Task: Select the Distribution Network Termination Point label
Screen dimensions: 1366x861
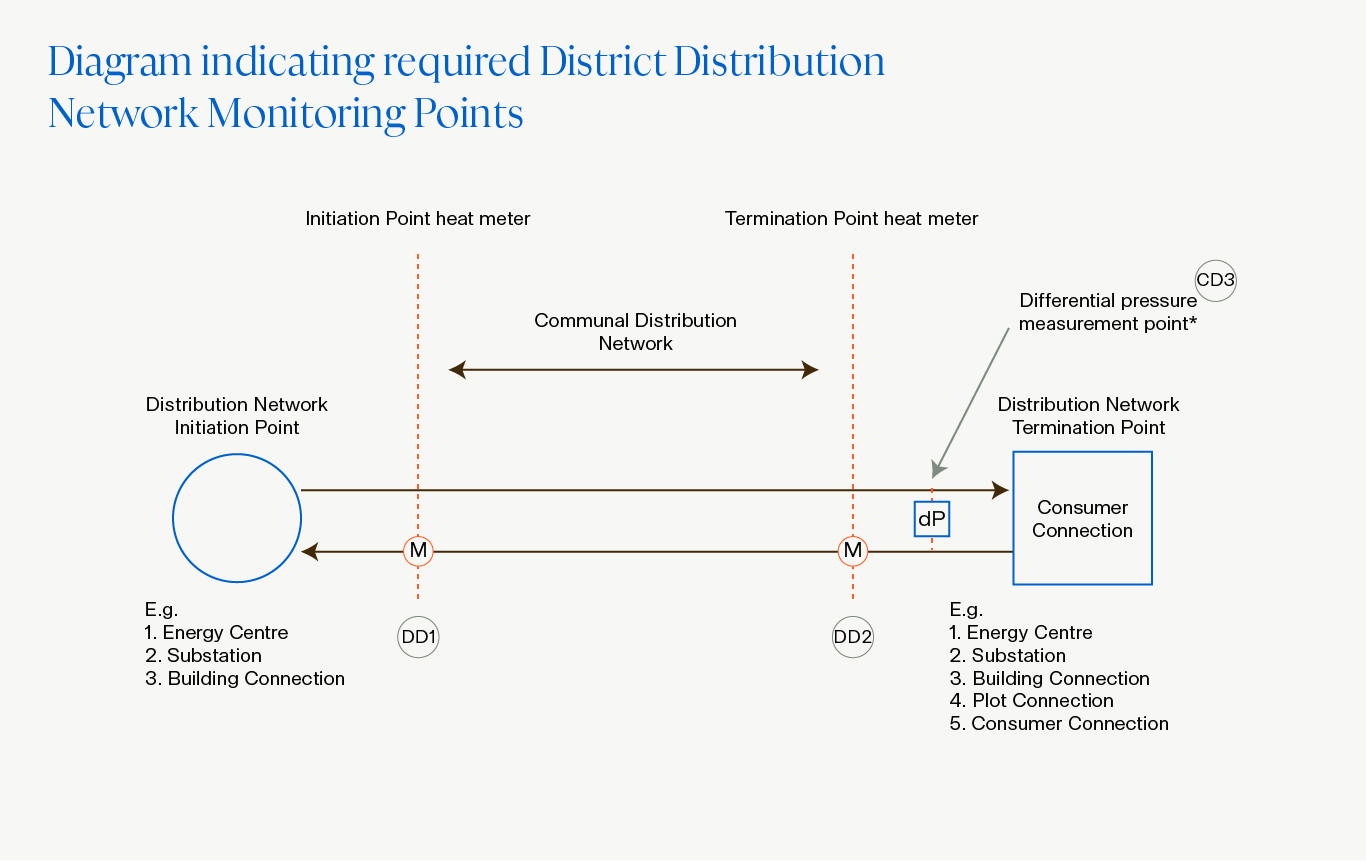Action: (x=1088, y=416)
